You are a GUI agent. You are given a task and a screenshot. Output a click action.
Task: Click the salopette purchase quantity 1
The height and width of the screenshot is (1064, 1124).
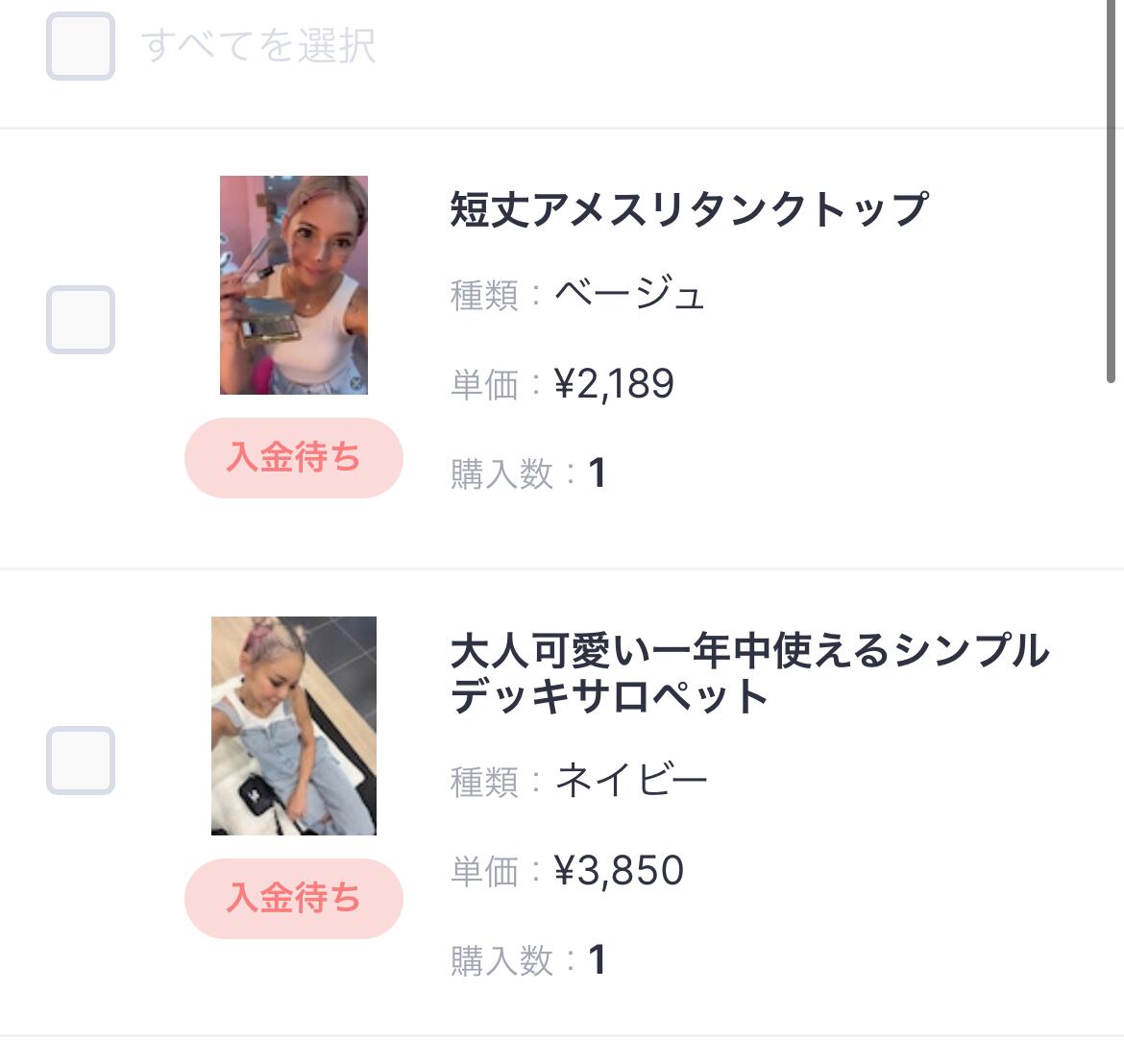coord(597,960)
